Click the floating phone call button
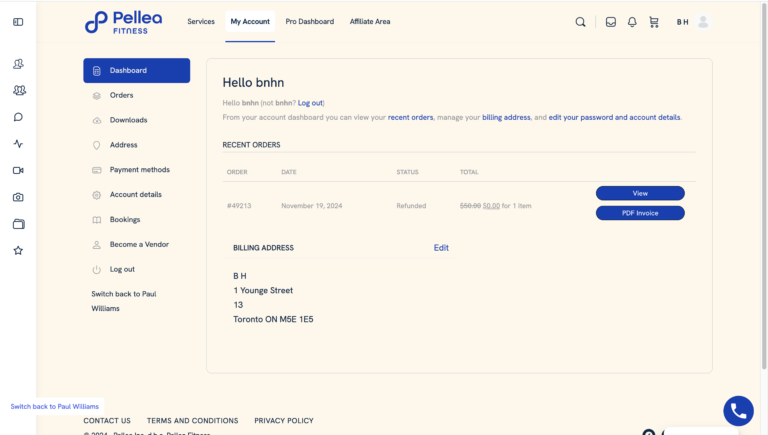Image resolution: width=768 pixels, height=435 pixels. [739, 411]
